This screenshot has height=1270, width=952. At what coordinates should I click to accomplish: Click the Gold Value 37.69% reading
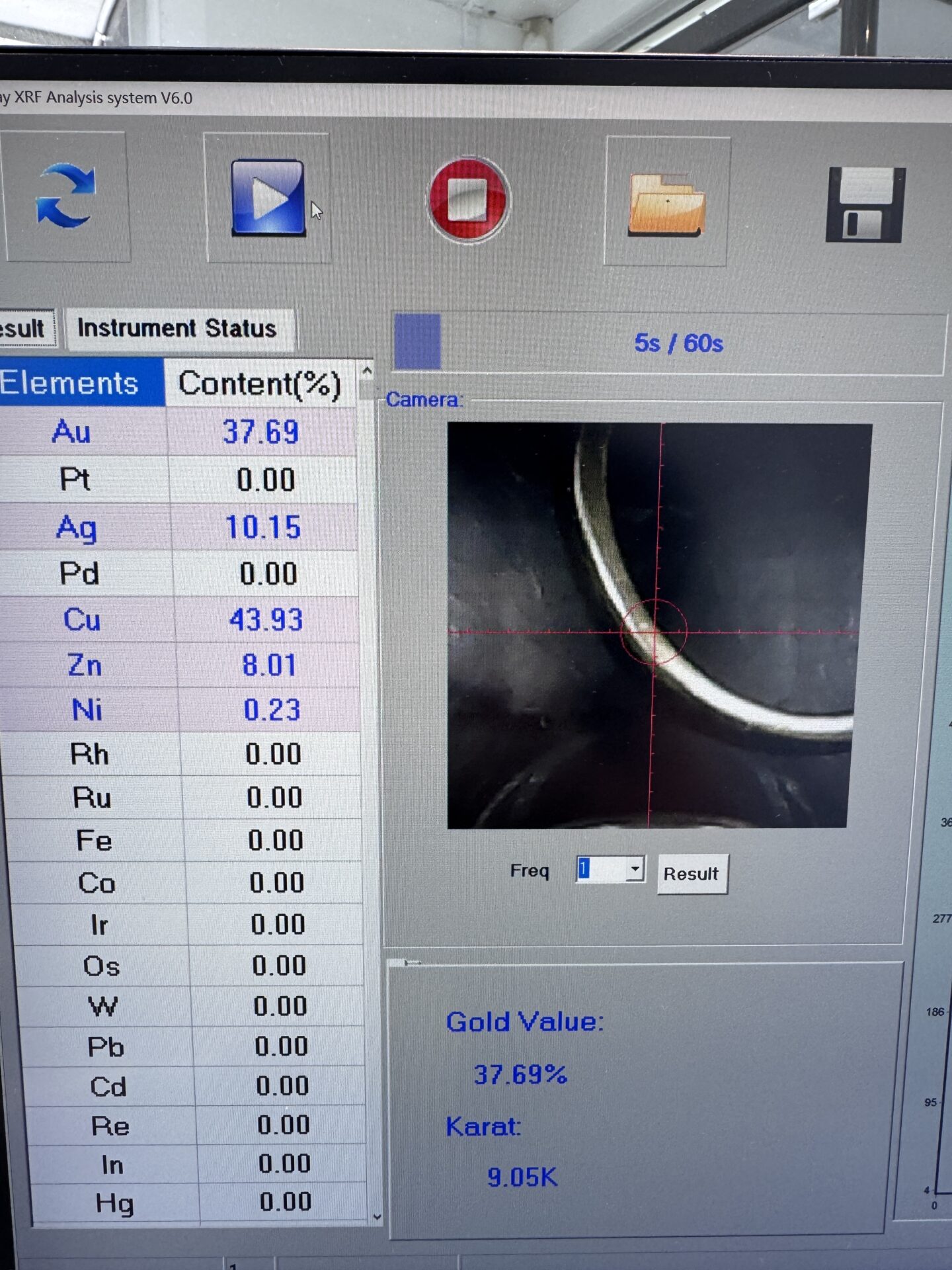click(520, 1075)
